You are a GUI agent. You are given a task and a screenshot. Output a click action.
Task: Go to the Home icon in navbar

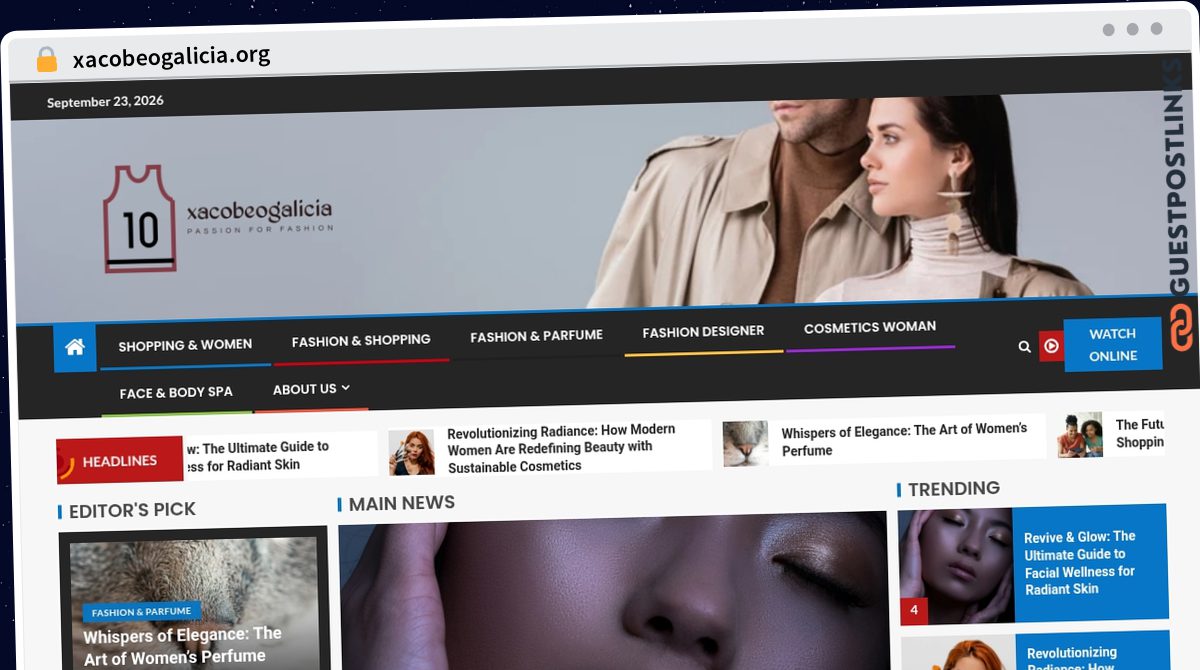point(75,348)
